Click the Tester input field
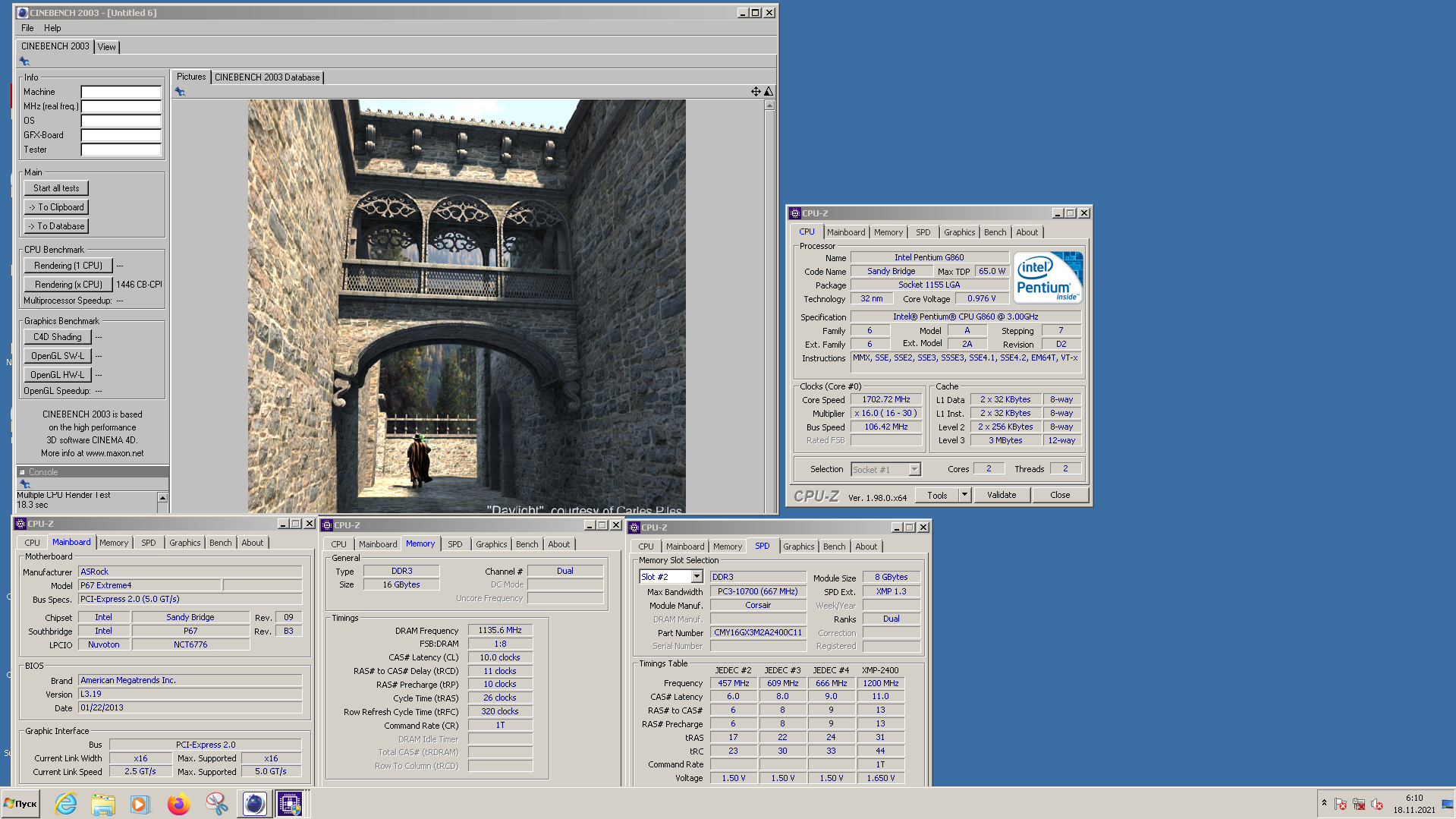This screenshot has width=1456, height=819. pyautogui.click(x=121, y=150)
